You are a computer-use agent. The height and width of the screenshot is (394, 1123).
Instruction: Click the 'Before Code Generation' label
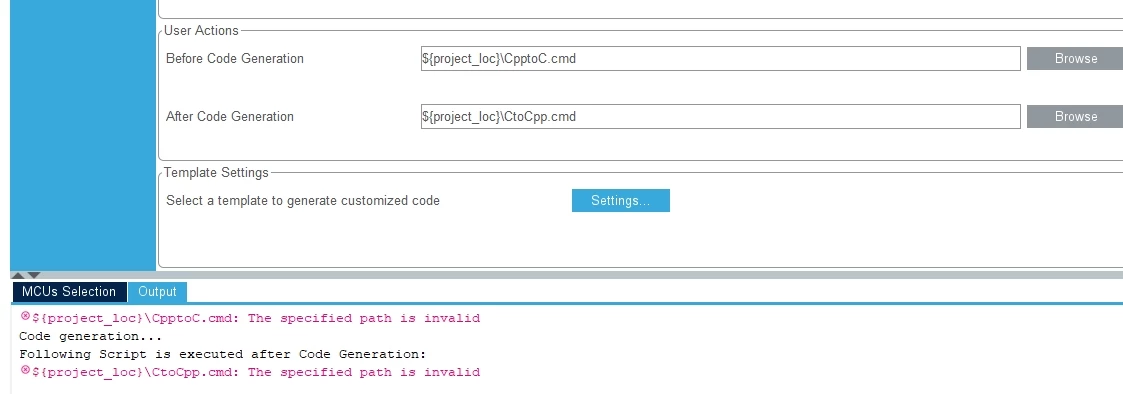pyautogui.click(x=235, y=59)
